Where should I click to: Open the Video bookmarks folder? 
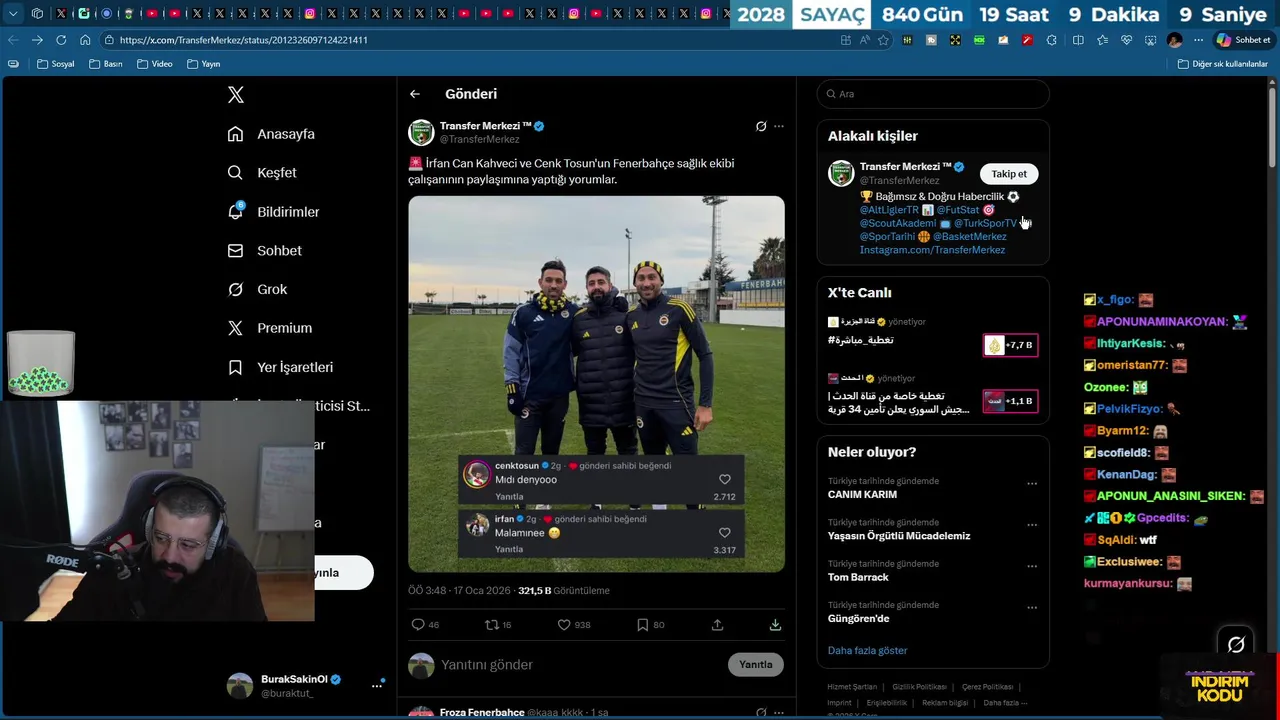pyautogui.click(x=155, y=64)
